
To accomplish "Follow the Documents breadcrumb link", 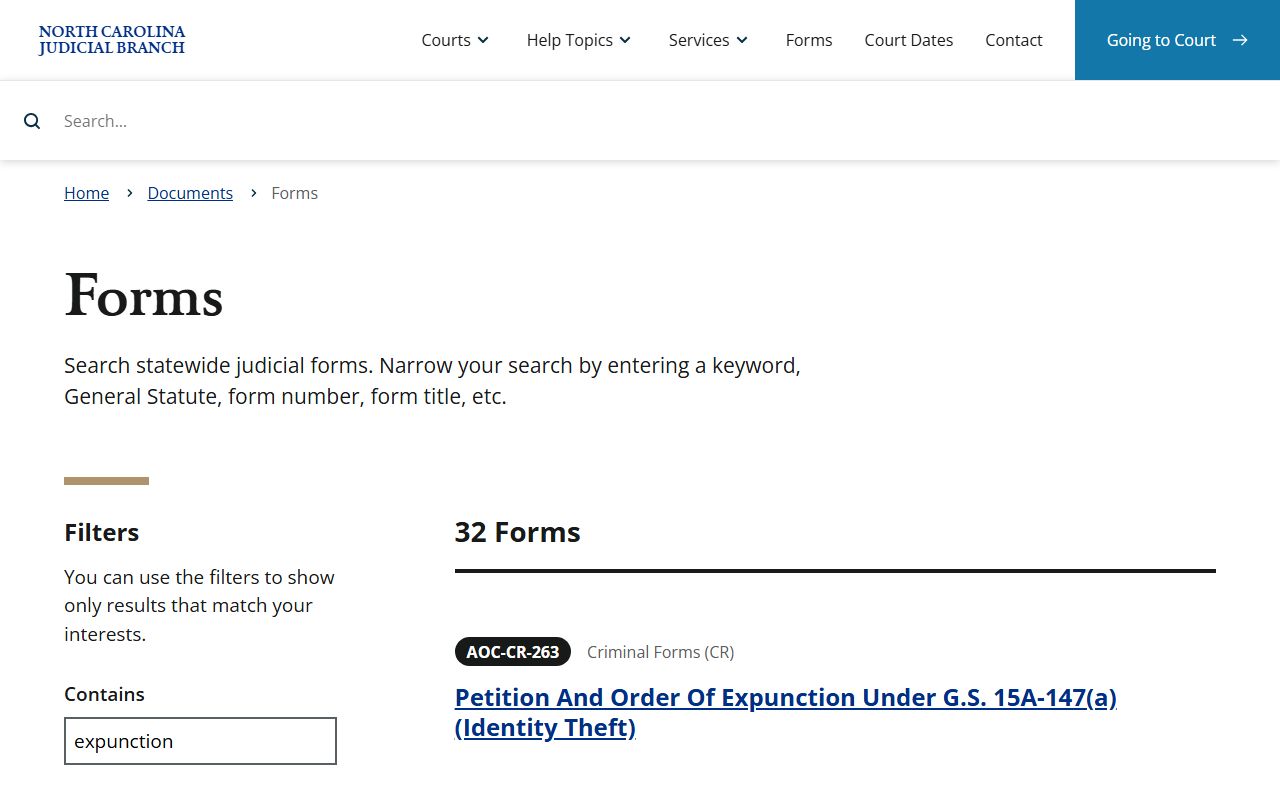I will [190, 193].
